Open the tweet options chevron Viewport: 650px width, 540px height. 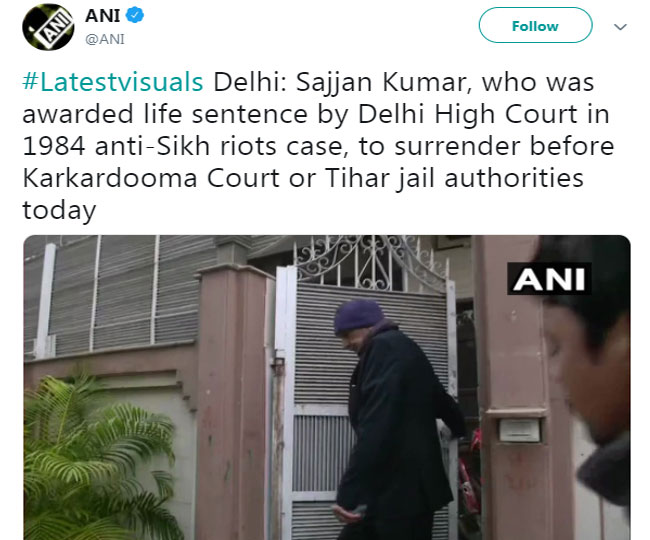620,27
